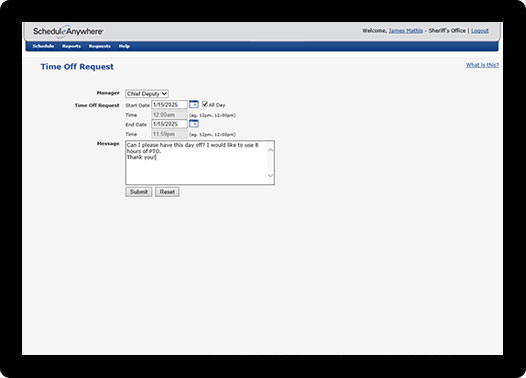Click the What is this? link

482,65
